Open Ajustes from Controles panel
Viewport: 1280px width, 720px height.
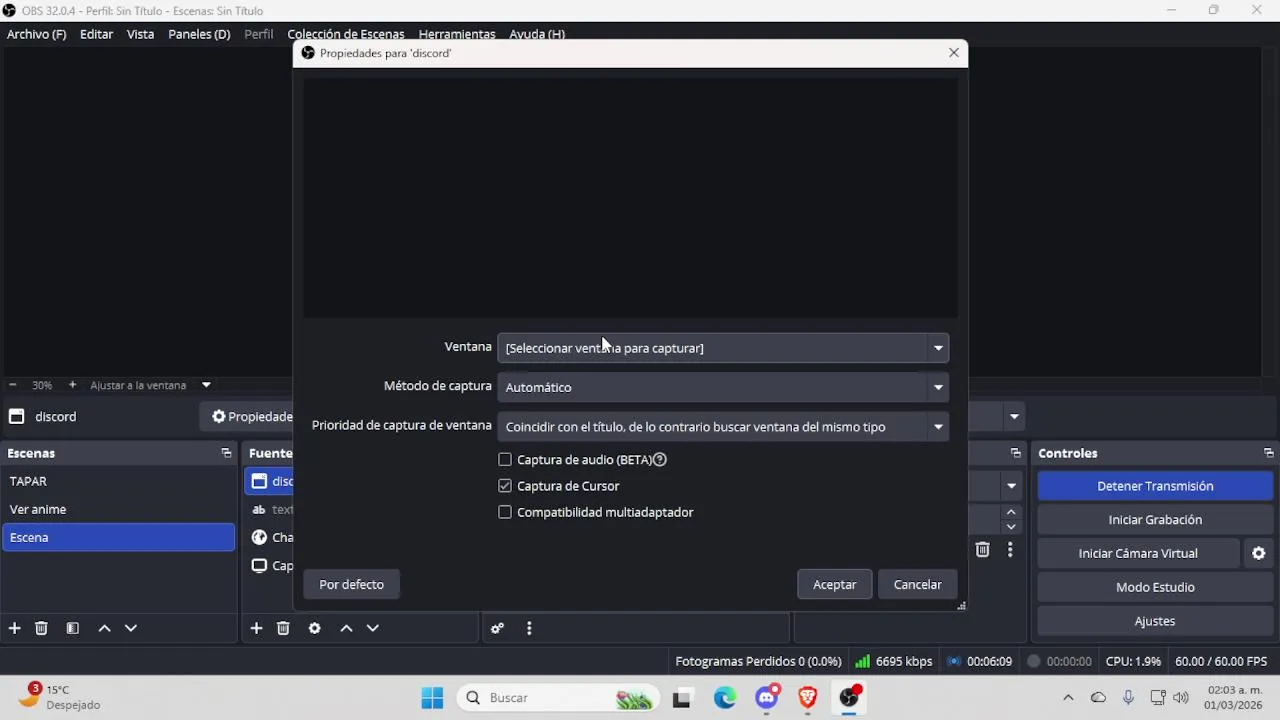(1155, 621)
